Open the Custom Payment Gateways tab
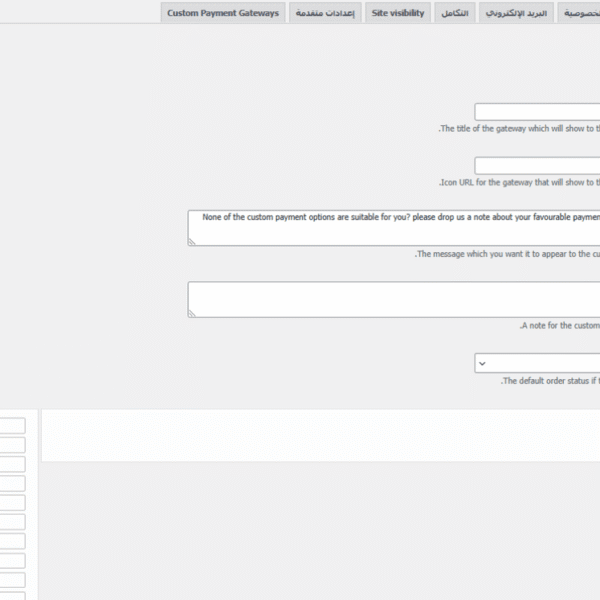Viewport: 600px width, 600px height. click(223, 13)
